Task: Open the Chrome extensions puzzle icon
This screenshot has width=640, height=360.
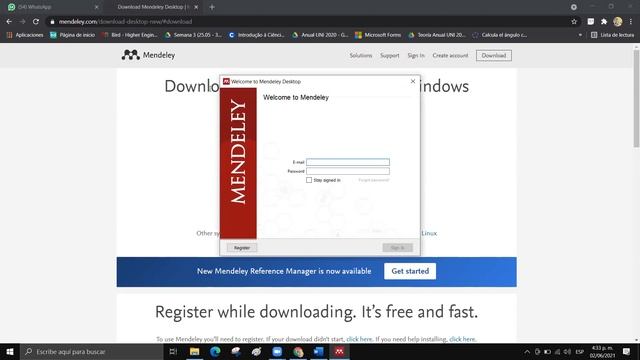Action: coord(604,22)
